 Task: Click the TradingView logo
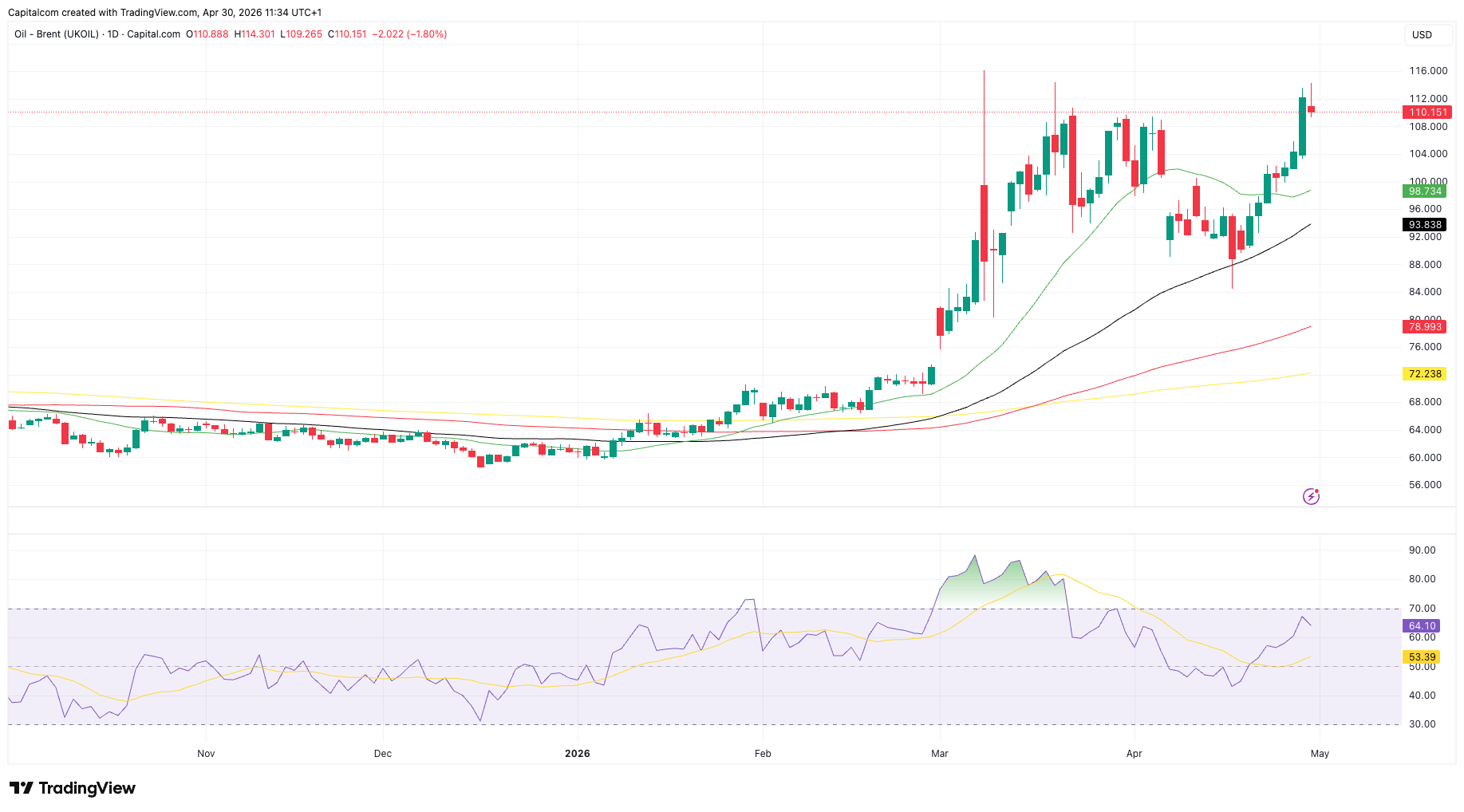(73, 788)
